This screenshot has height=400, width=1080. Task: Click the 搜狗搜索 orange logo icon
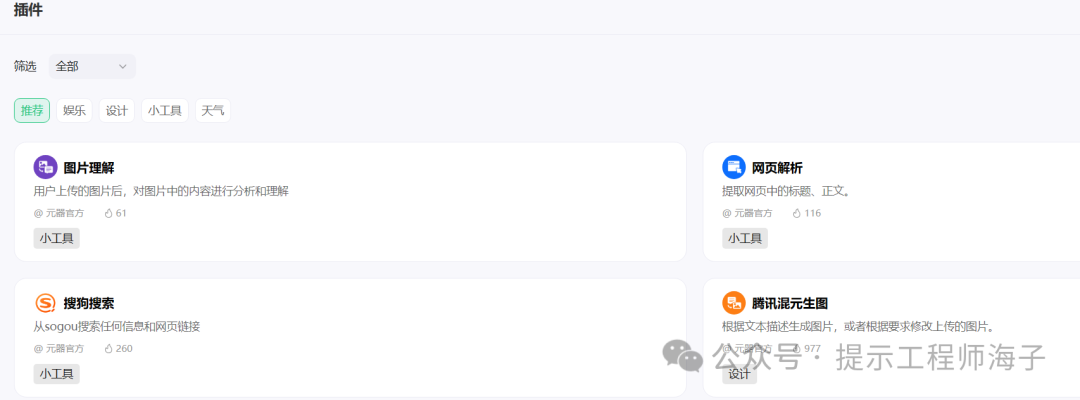pos(45,303)
